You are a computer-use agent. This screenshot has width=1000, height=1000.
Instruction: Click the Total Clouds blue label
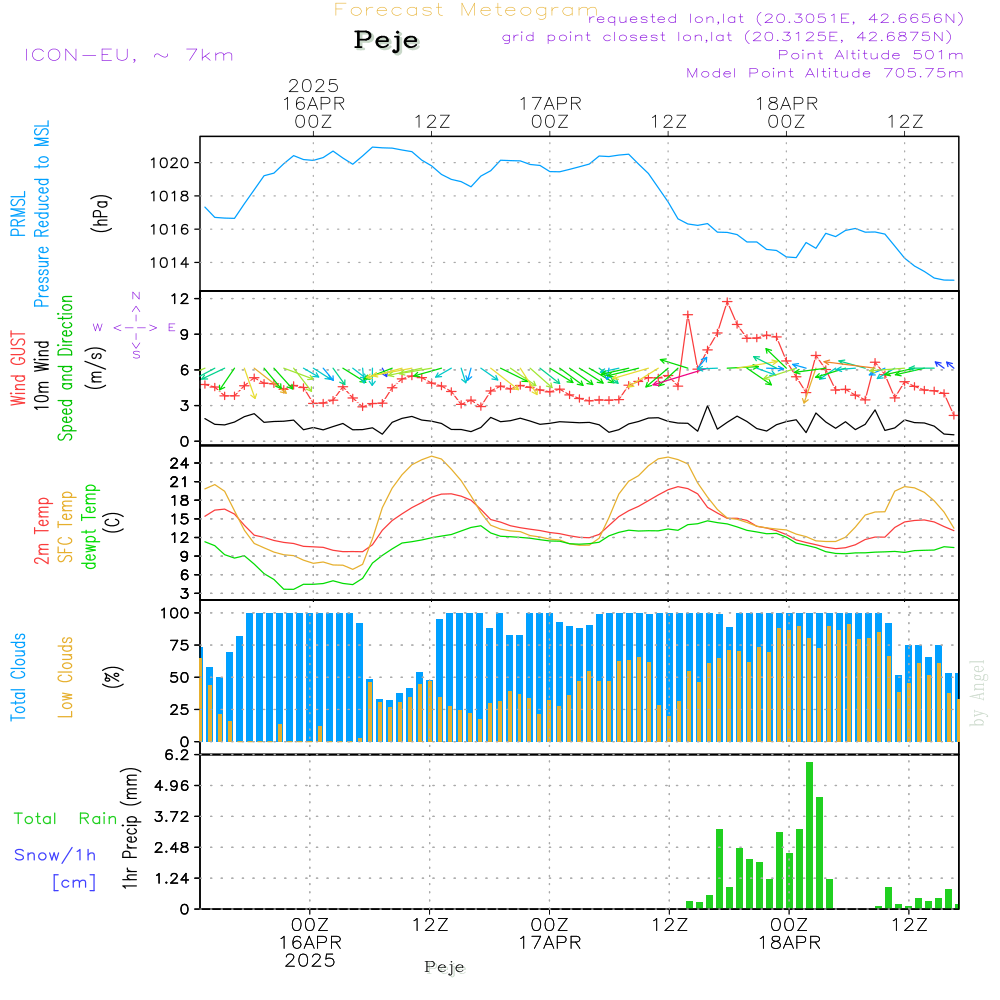tap(18, 677)
